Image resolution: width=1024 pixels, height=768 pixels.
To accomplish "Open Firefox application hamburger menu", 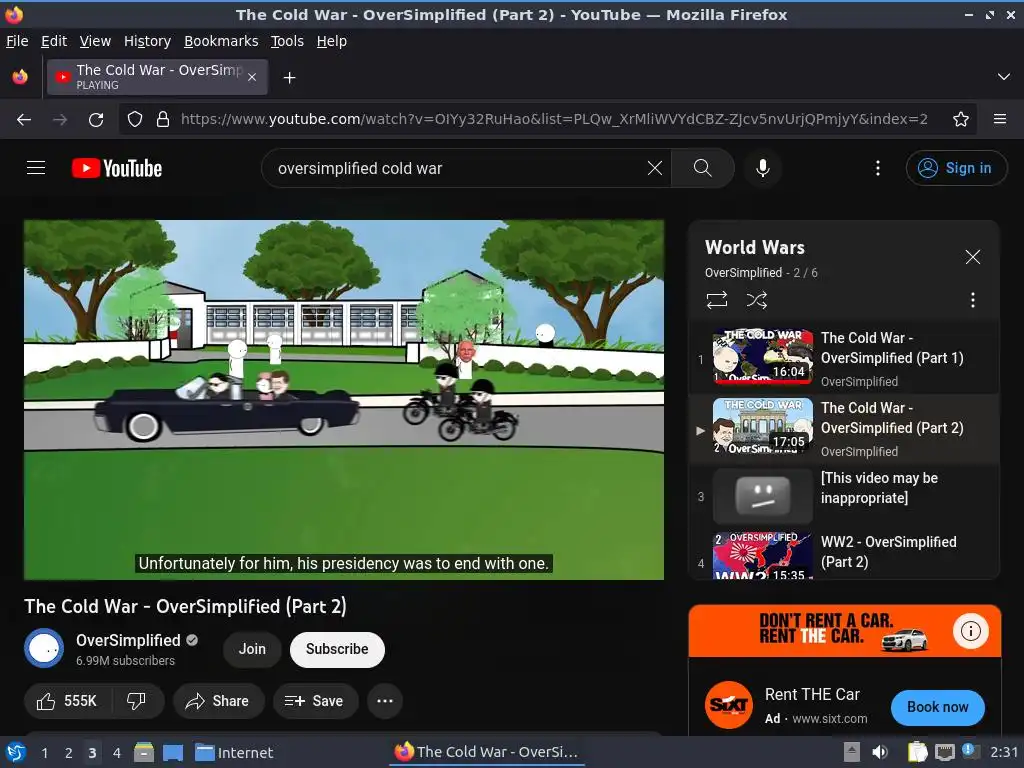I will coord(999,119).
